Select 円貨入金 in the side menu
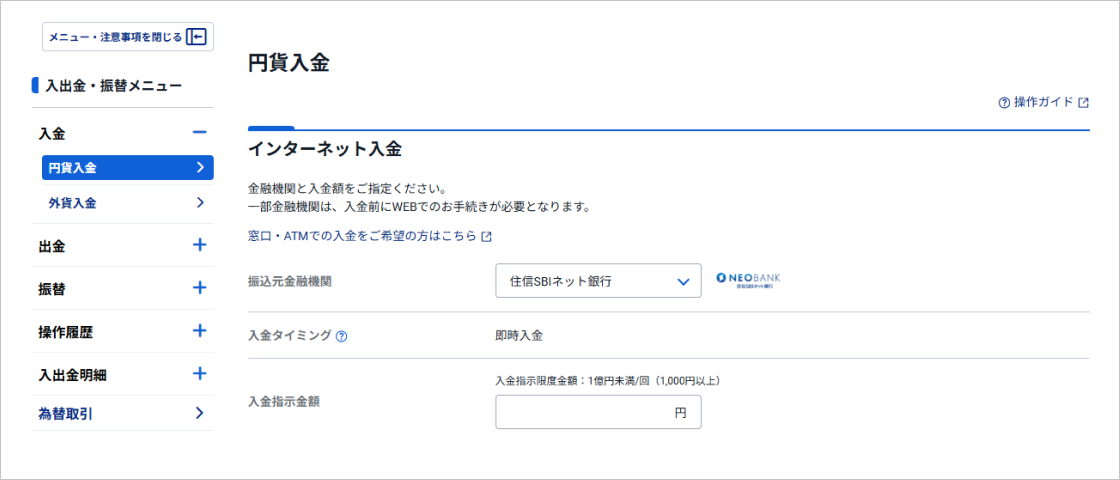 [127, 168]
